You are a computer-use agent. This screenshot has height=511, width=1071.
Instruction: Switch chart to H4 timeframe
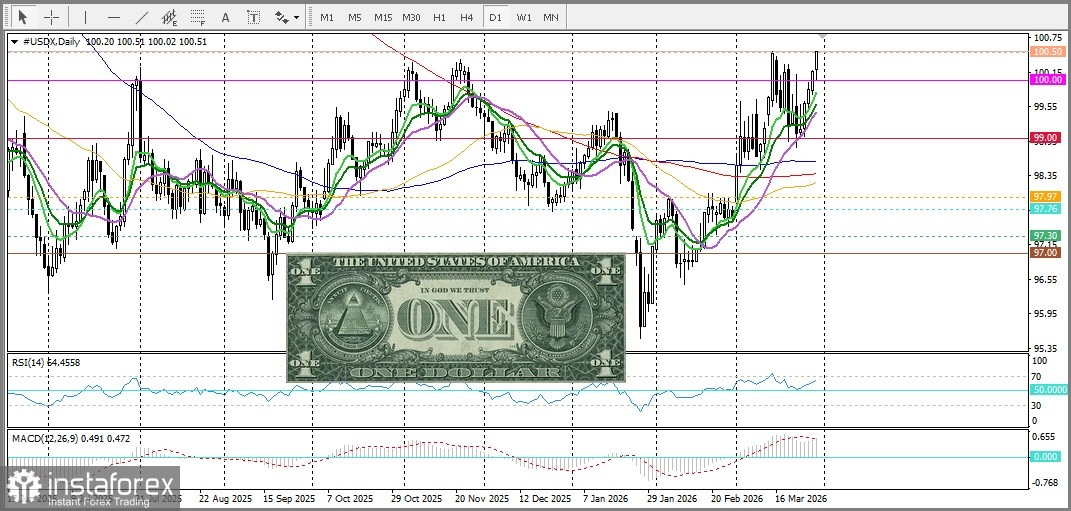coord(467,17)
